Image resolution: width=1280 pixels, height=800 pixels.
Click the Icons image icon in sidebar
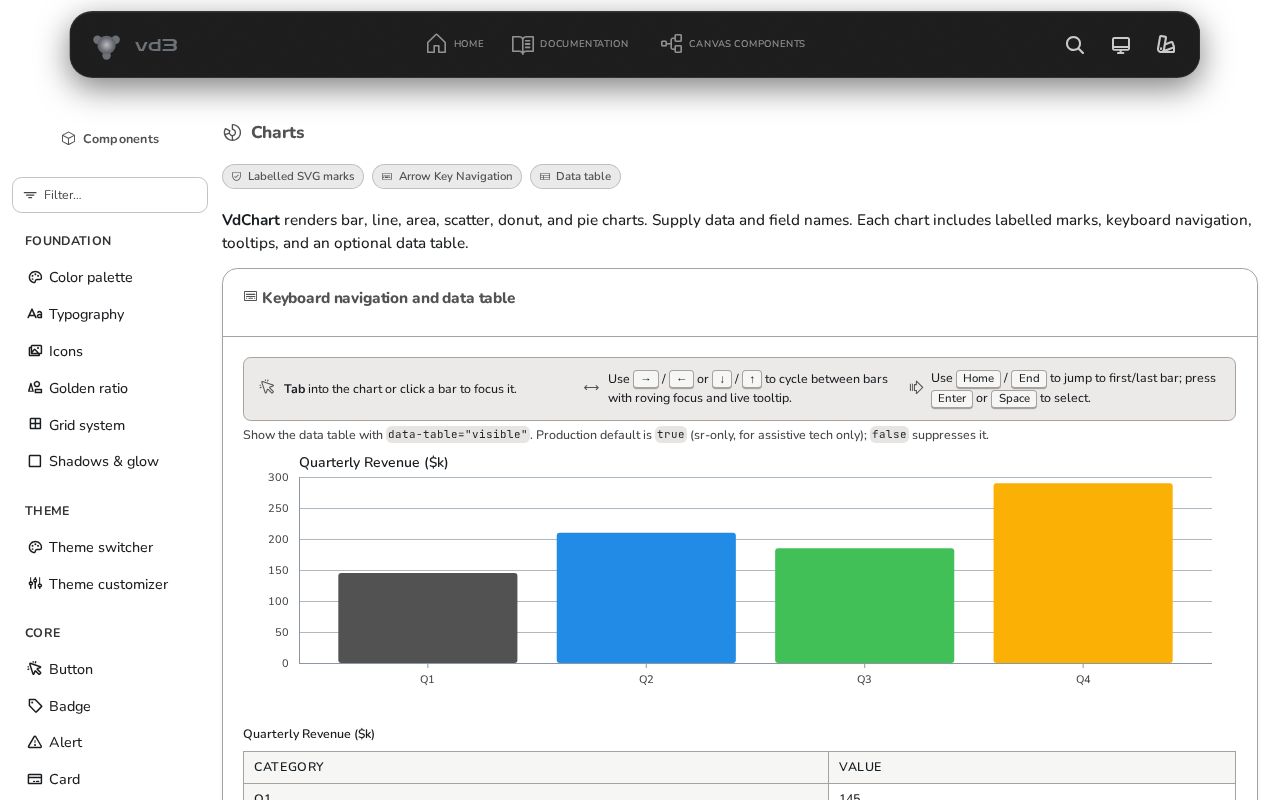pyautogui.click(x=35, y=351)
